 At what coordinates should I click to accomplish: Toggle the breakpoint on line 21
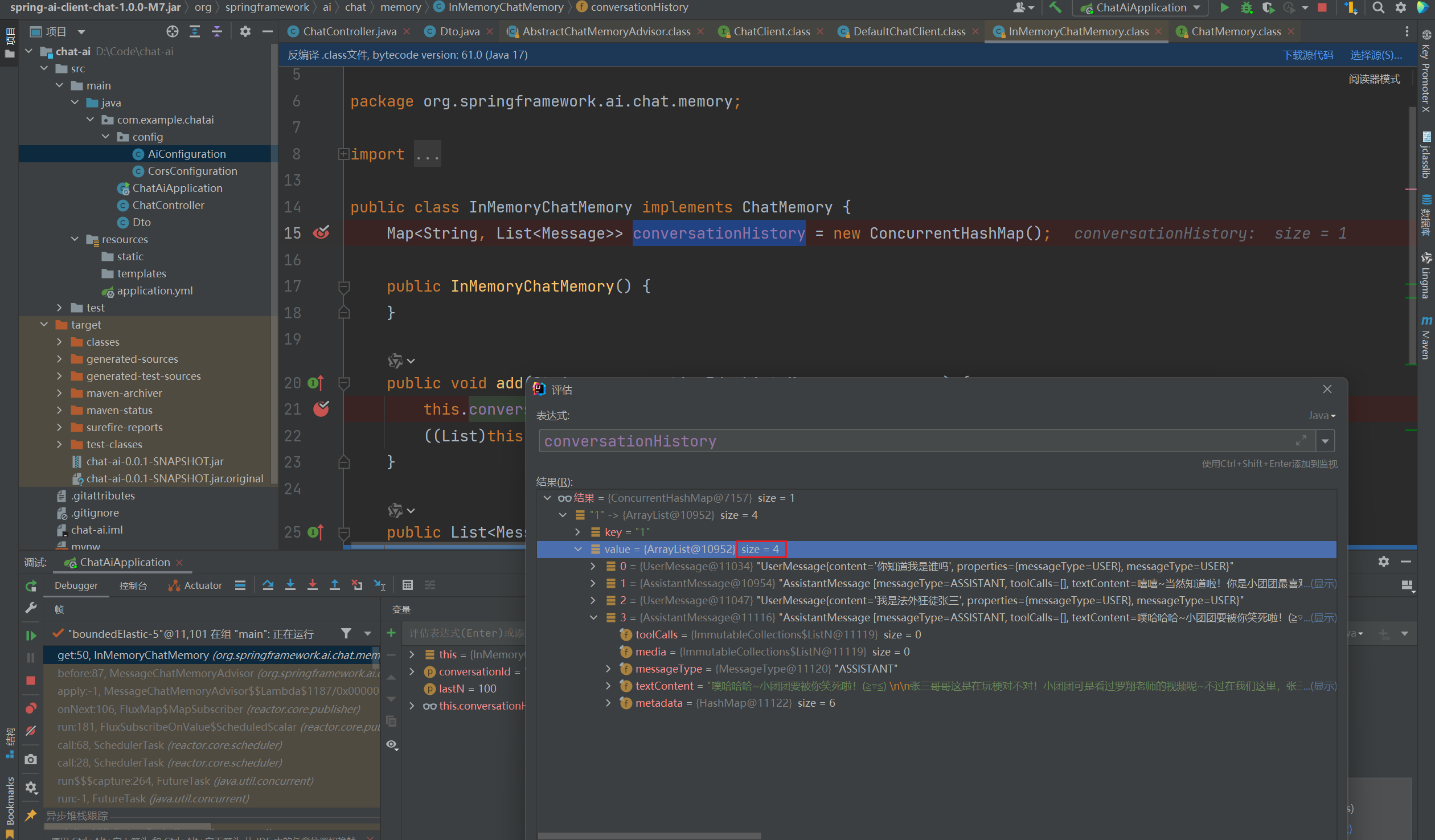[321, 409]
